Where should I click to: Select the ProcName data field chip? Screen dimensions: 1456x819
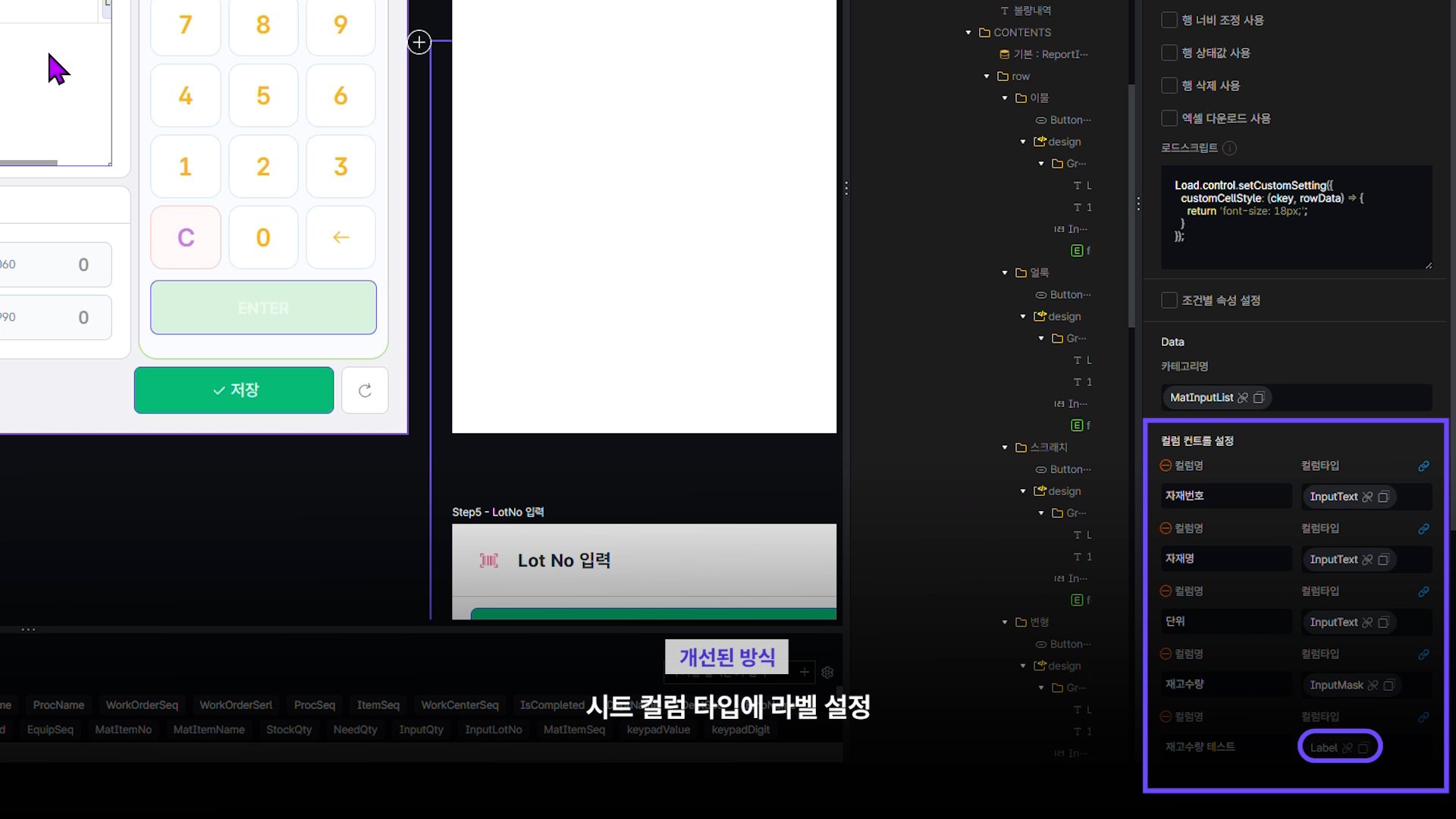[x=58, y=705]
